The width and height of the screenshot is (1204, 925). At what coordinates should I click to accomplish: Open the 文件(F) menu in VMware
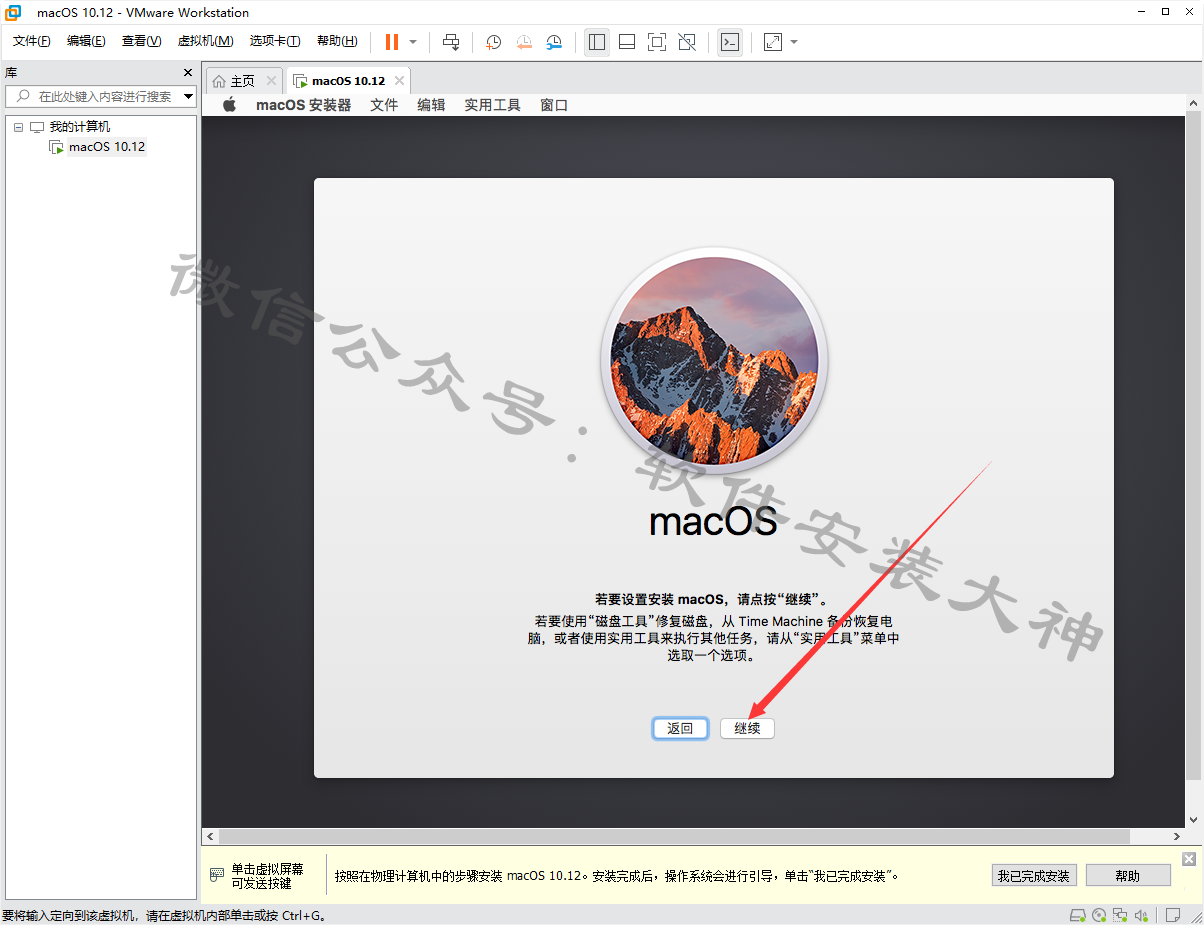tap(32, 41)
